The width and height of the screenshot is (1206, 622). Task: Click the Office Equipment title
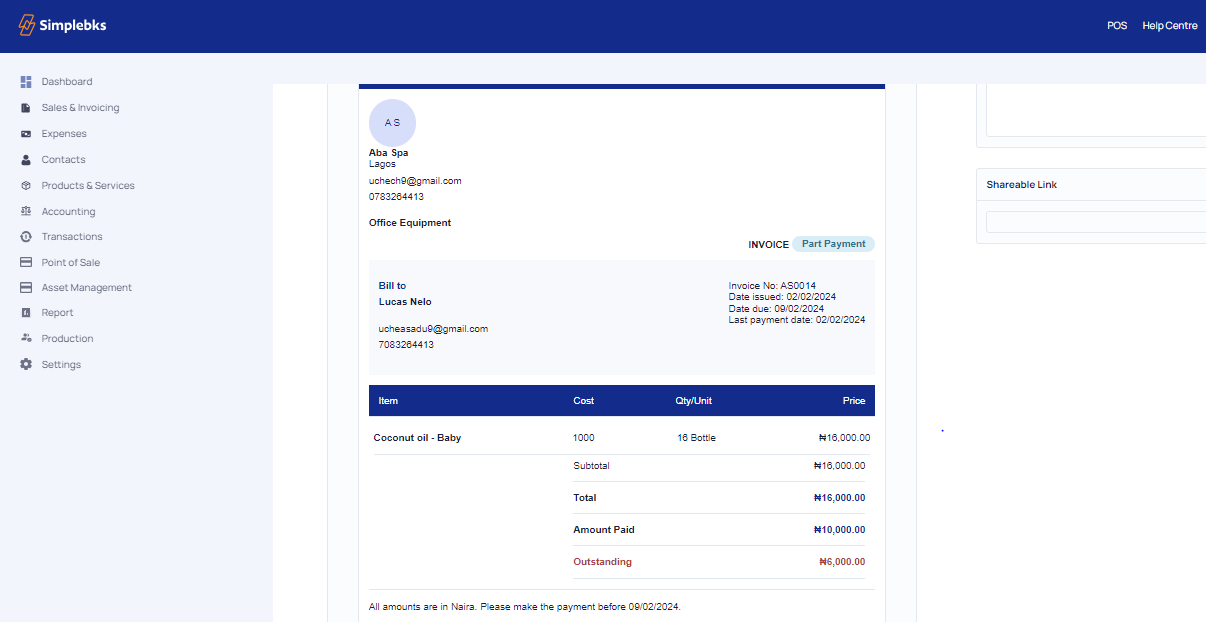coord(410,223)
